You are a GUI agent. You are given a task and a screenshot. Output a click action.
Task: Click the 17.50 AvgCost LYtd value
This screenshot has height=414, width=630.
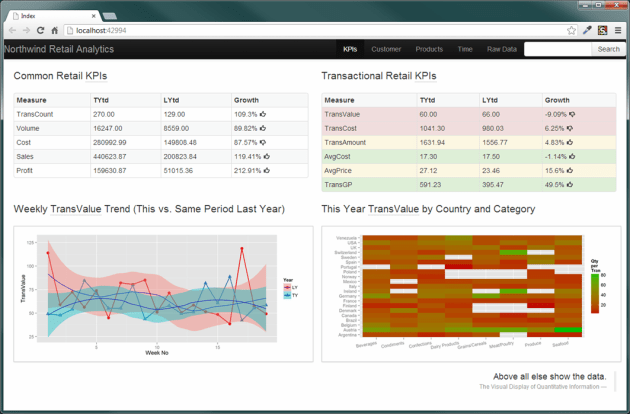click(x=491, y=156)
